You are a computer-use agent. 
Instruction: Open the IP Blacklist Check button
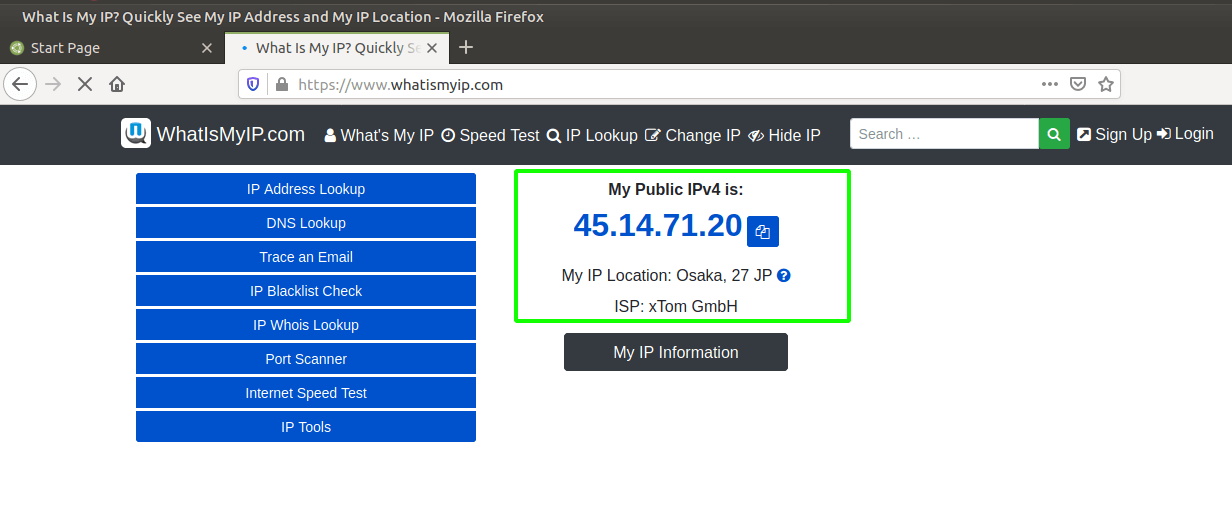(x=306, y=291)
